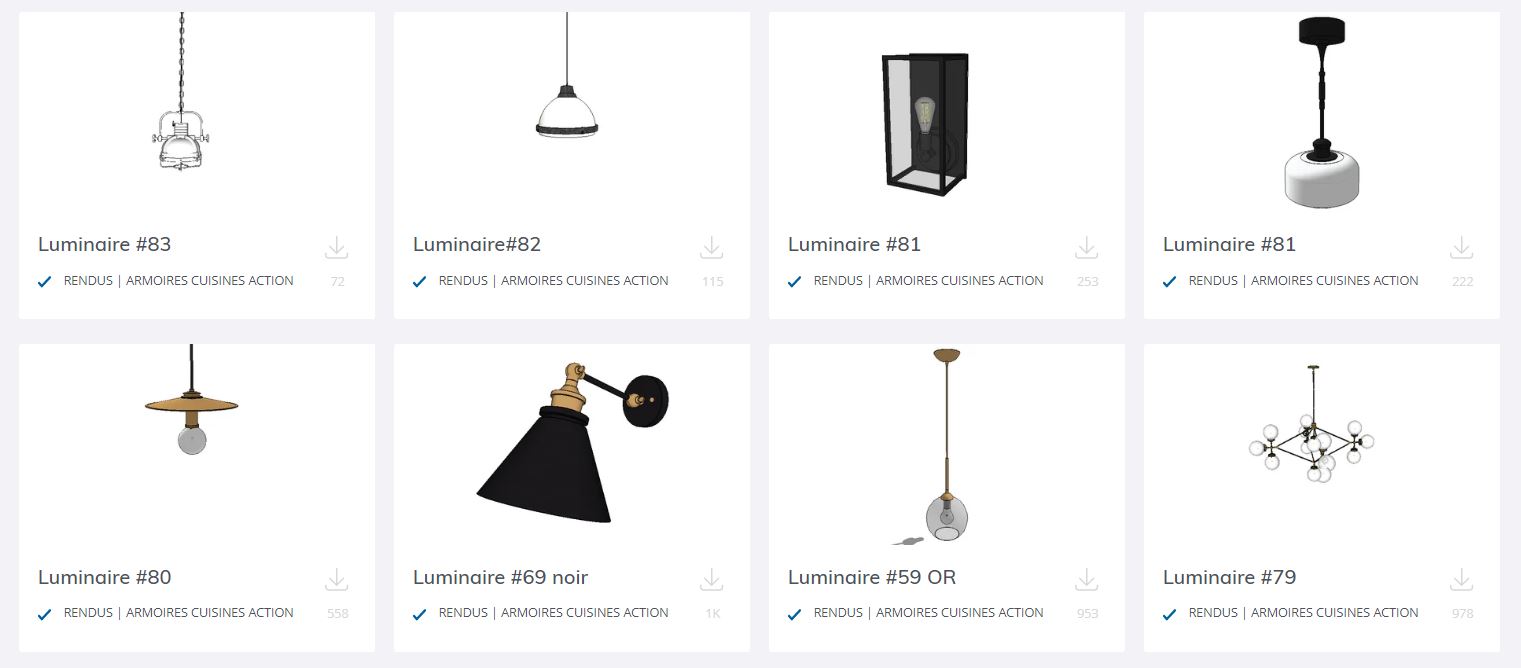Screen dimensions: 1521x668
Task: Open the Luminaire #59 OR title link
Action: point(872,577)
